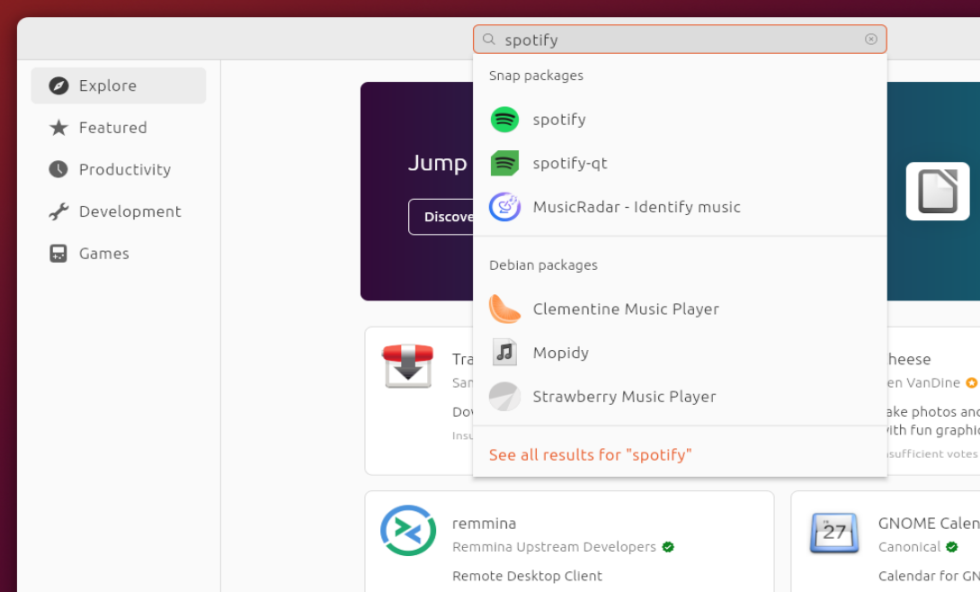Click the spotify-qt package icon

(x=506, y=163)
